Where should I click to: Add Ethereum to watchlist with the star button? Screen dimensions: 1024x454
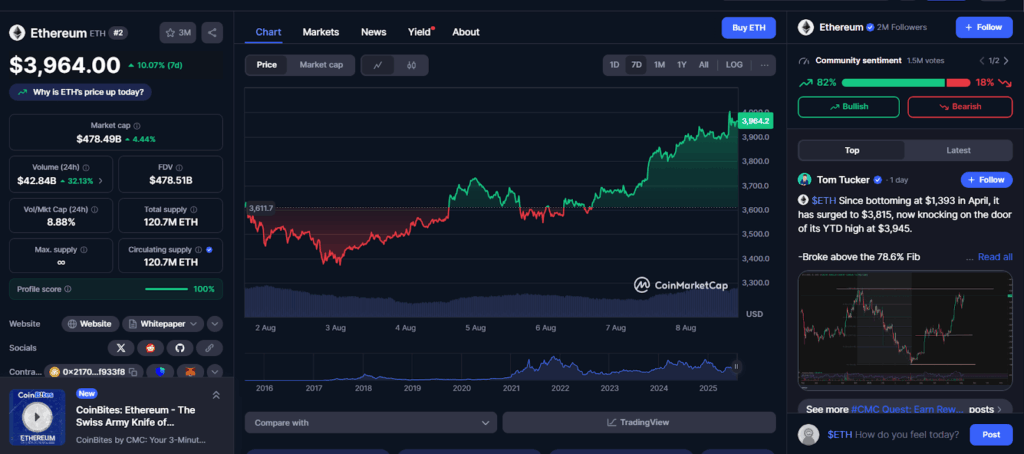pos(178,33)
